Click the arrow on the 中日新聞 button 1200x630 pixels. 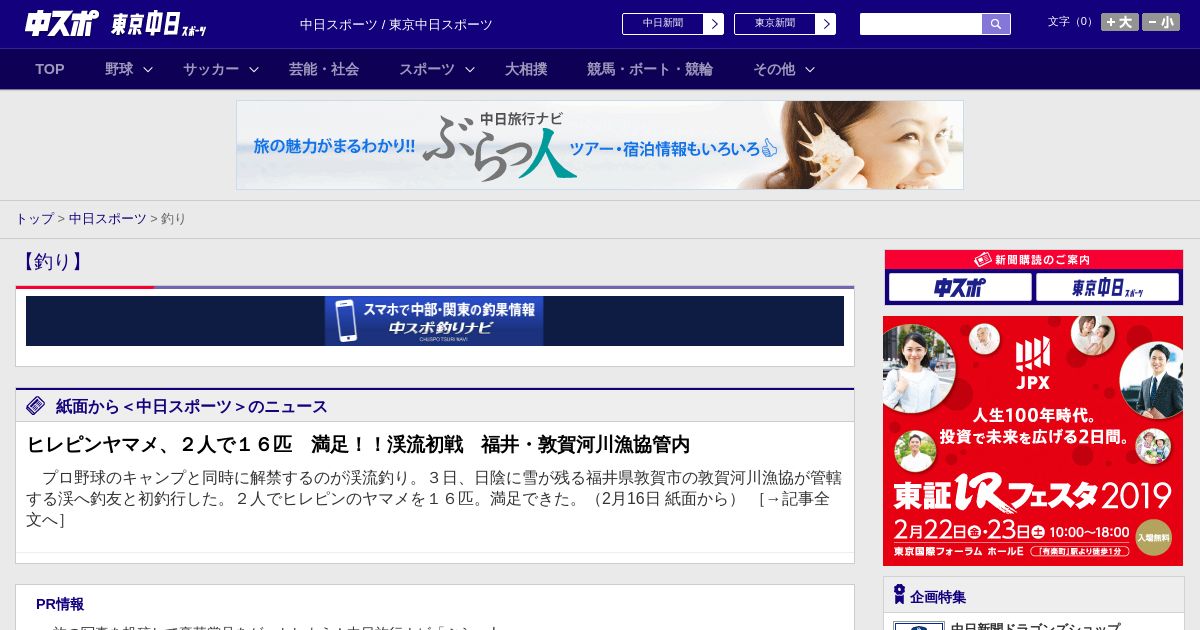click(713, 24)
